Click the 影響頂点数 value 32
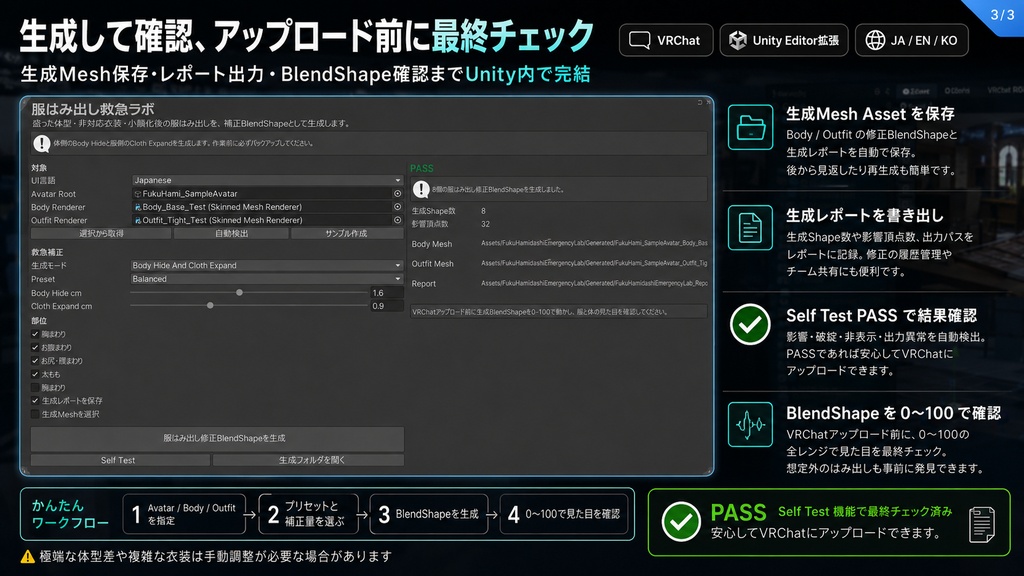This screenshot has height=576, width=1024. [485, 224]
